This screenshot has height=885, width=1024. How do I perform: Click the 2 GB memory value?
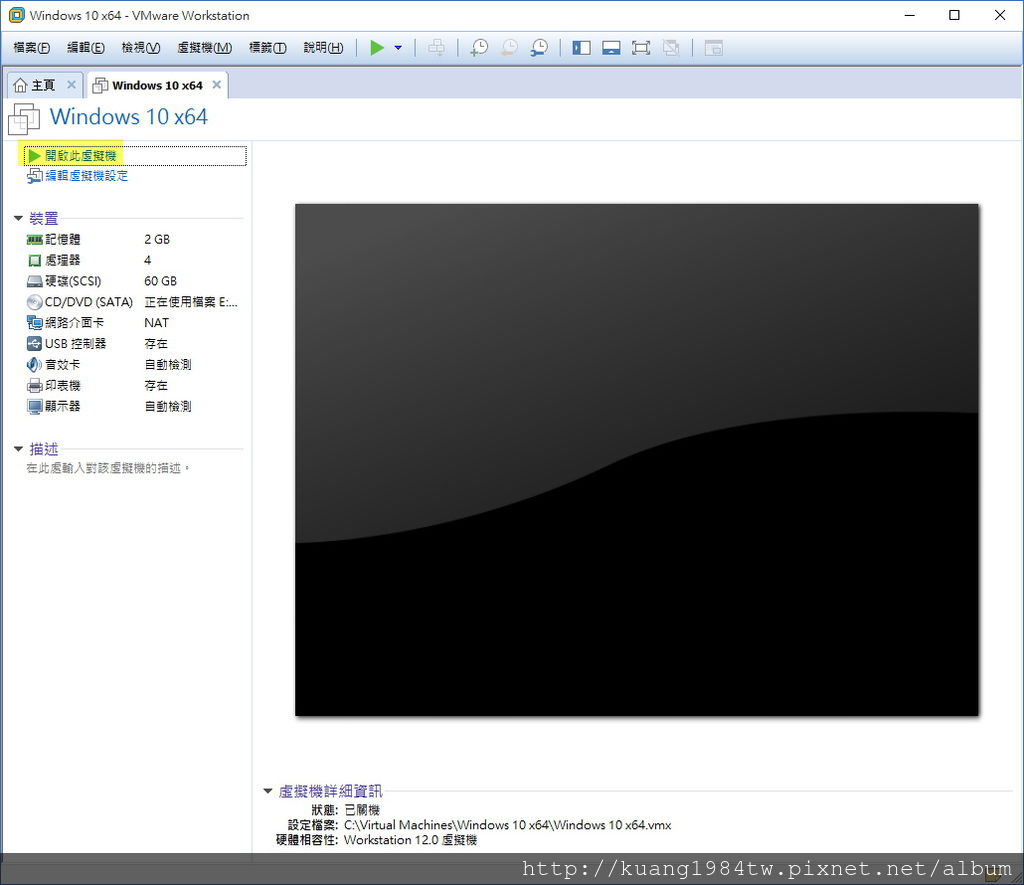(x=157, y=240)
